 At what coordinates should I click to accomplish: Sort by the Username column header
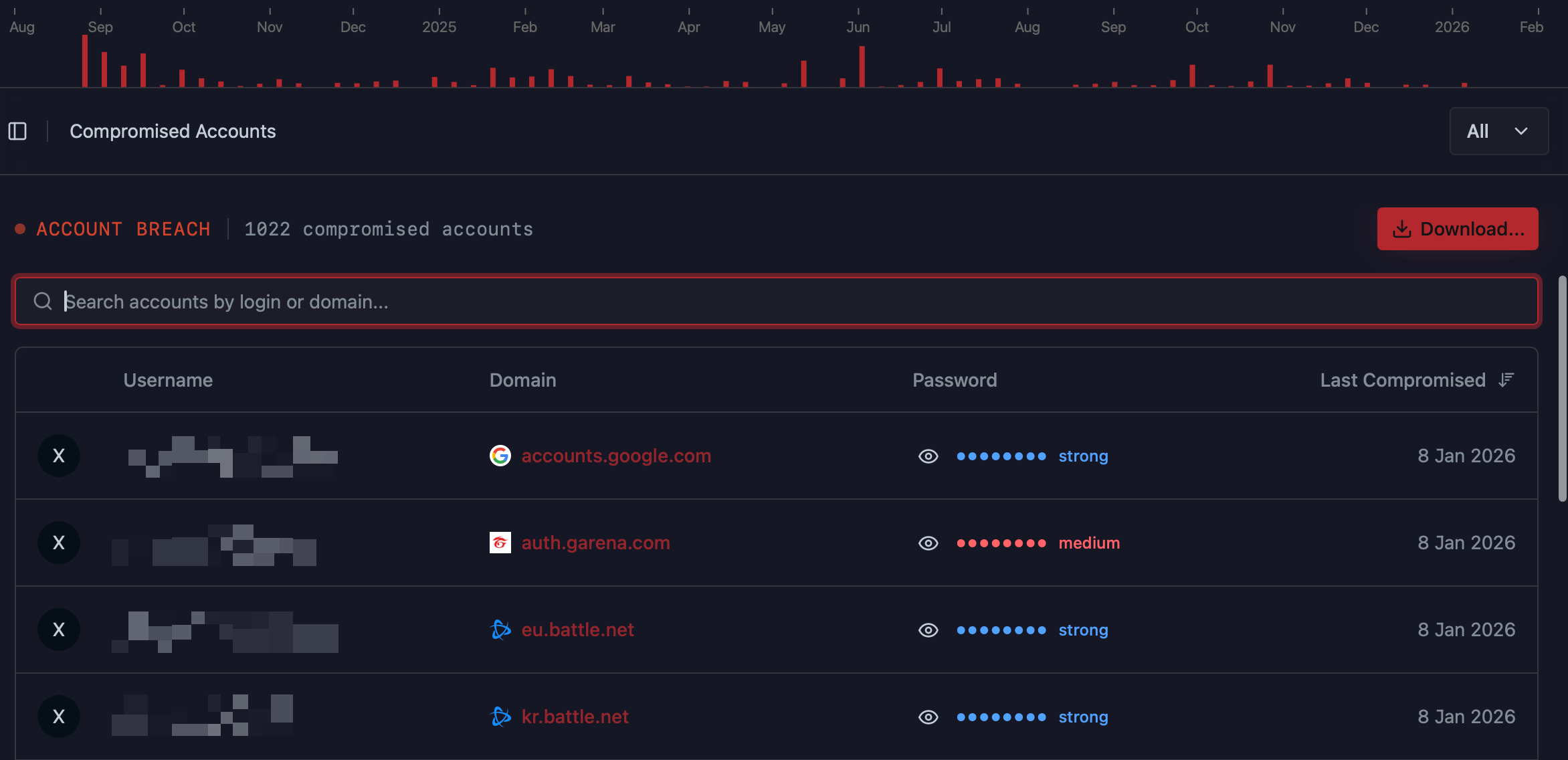click(x=168, y=380)
